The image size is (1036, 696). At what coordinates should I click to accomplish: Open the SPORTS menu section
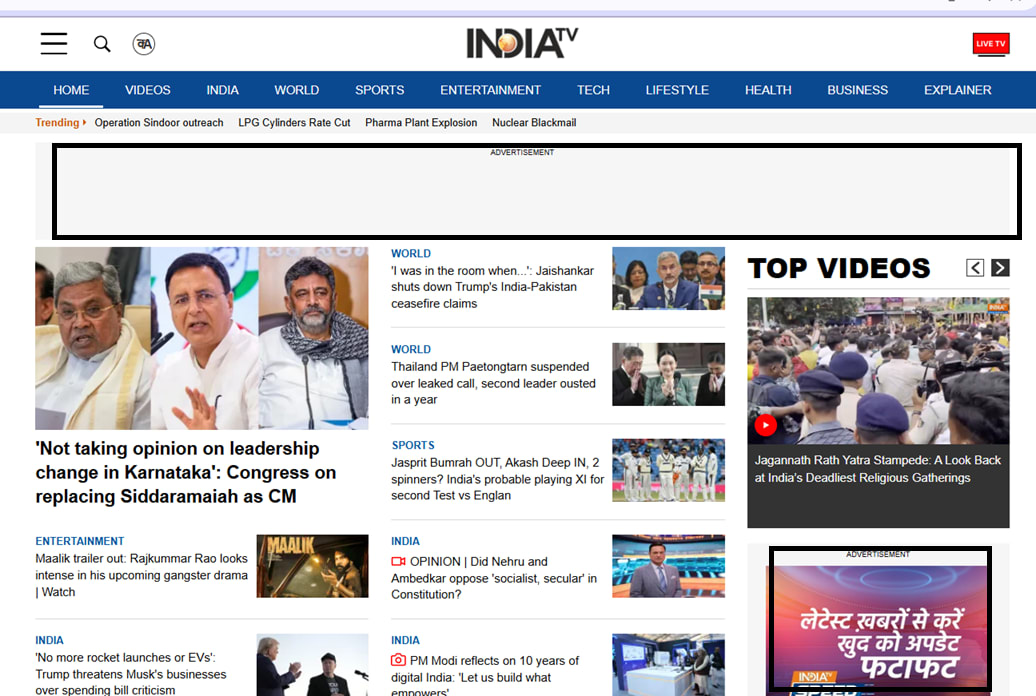(379, 90)
